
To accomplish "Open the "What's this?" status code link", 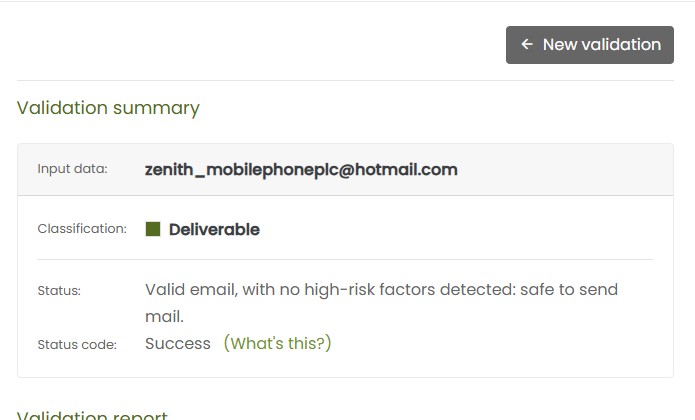I will pyautogui.click(x=277, y=343).
